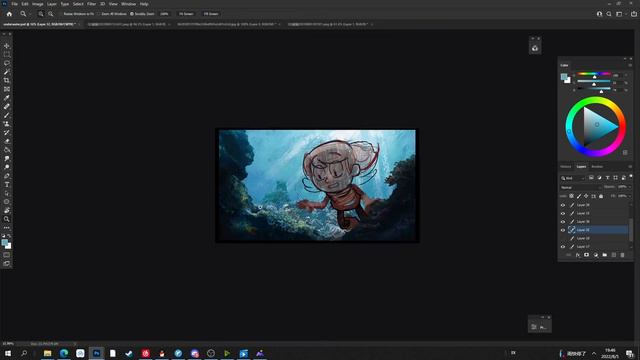Add a layer mask
The image size is (640, 360).
point(587,255)
